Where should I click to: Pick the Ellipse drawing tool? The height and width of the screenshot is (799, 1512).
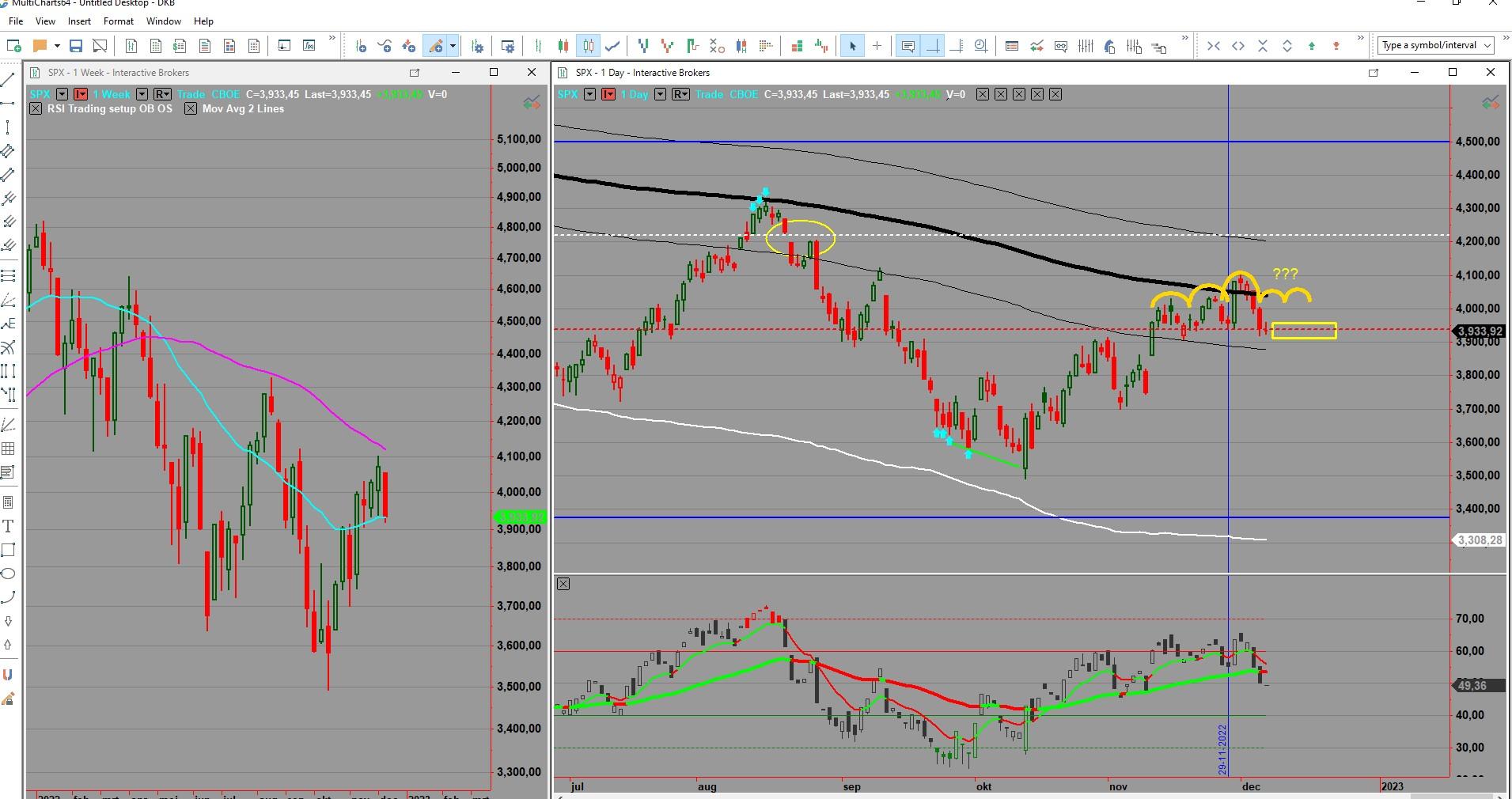(x=9, y=574)
